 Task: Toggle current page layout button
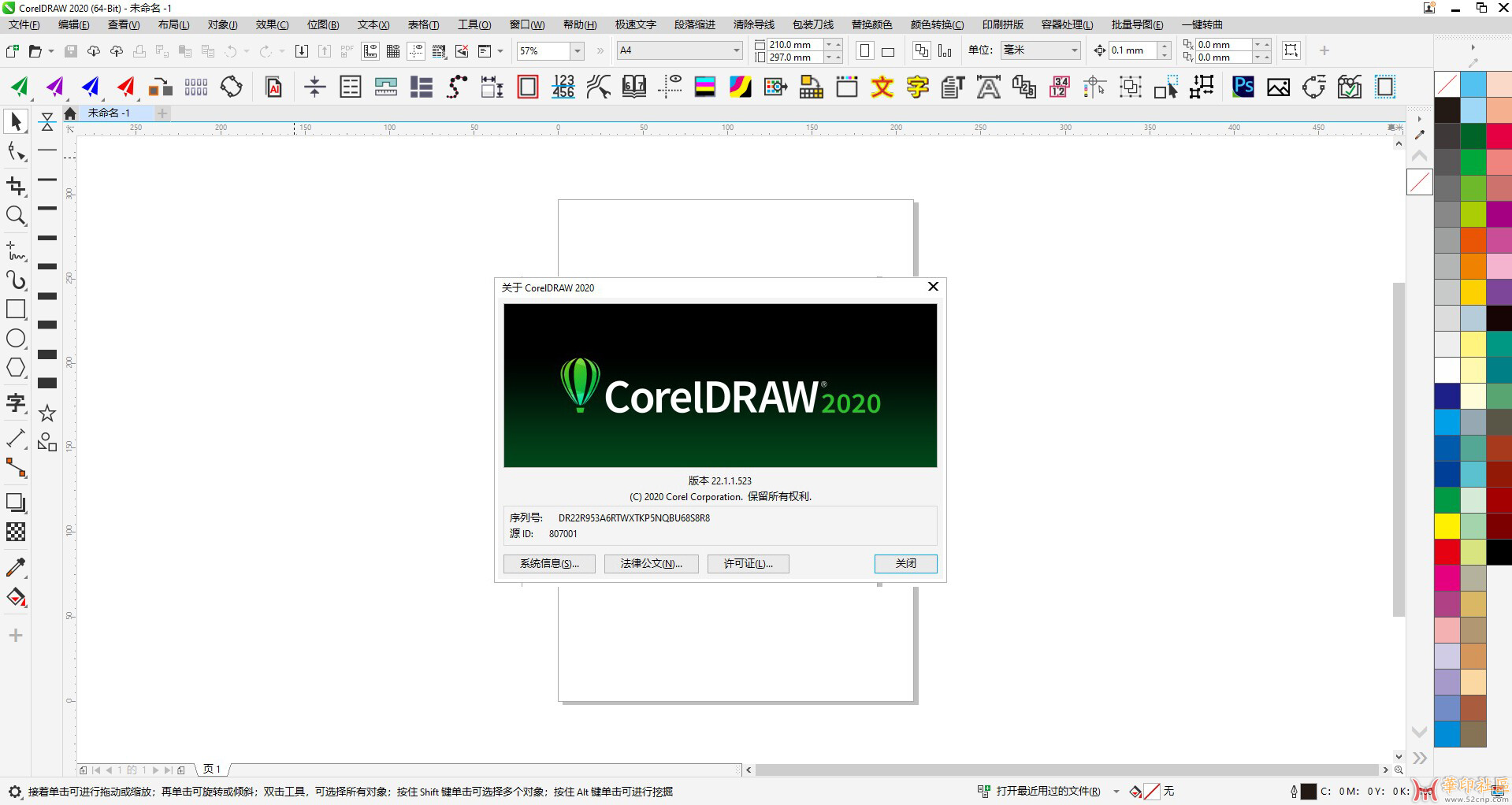coord(945,50)
